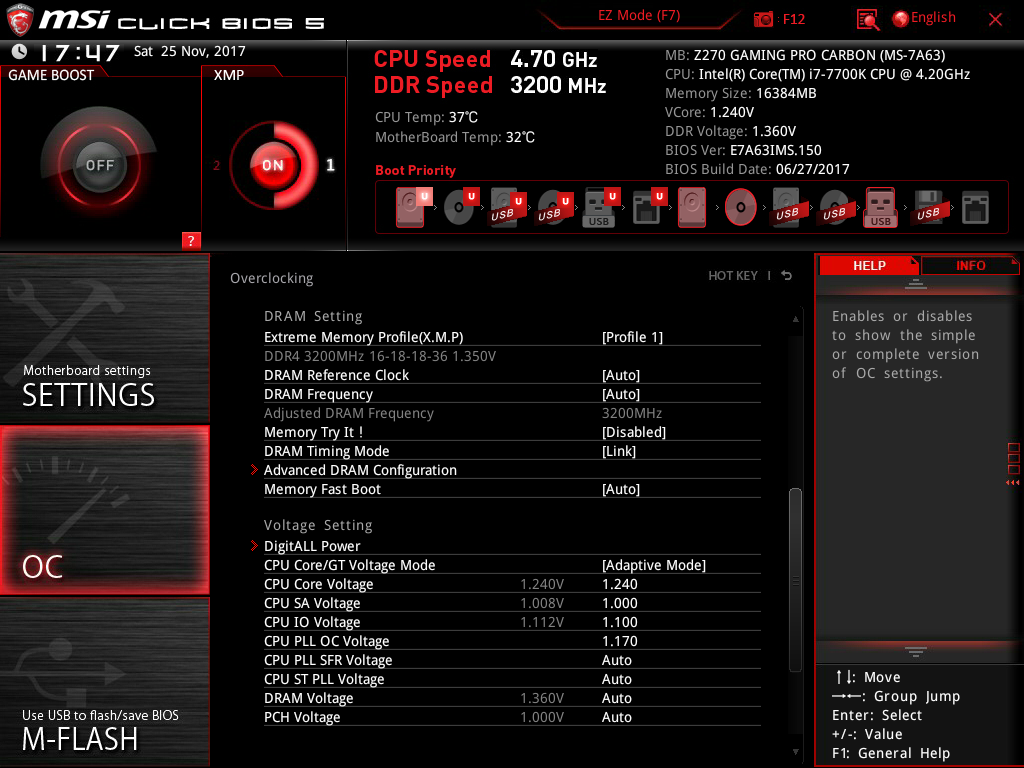Click the scroll-up arrow of settings list
The image size is (1024, 768).
coord(795,319)
